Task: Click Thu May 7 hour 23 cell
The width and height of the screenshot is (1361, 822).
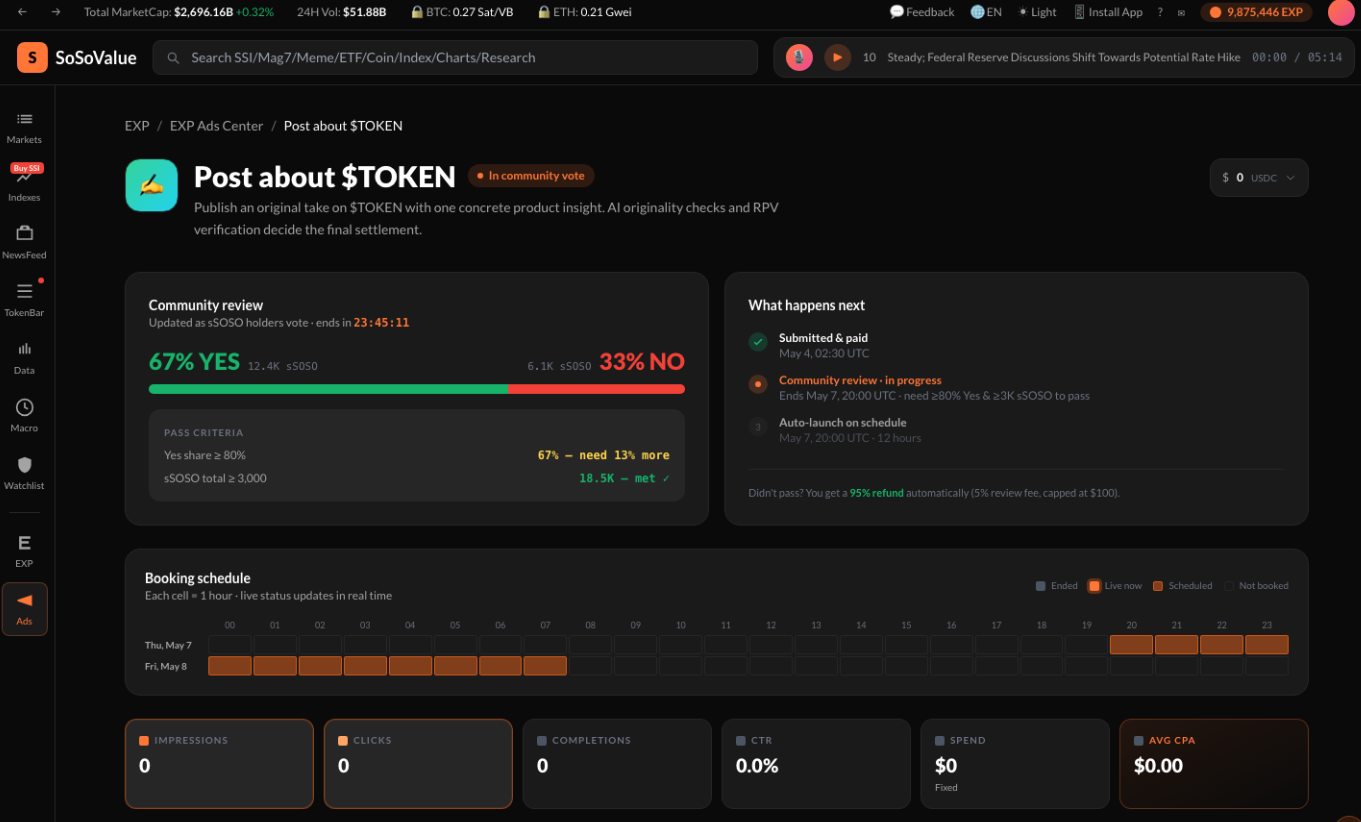Action: click(1267, 645)
